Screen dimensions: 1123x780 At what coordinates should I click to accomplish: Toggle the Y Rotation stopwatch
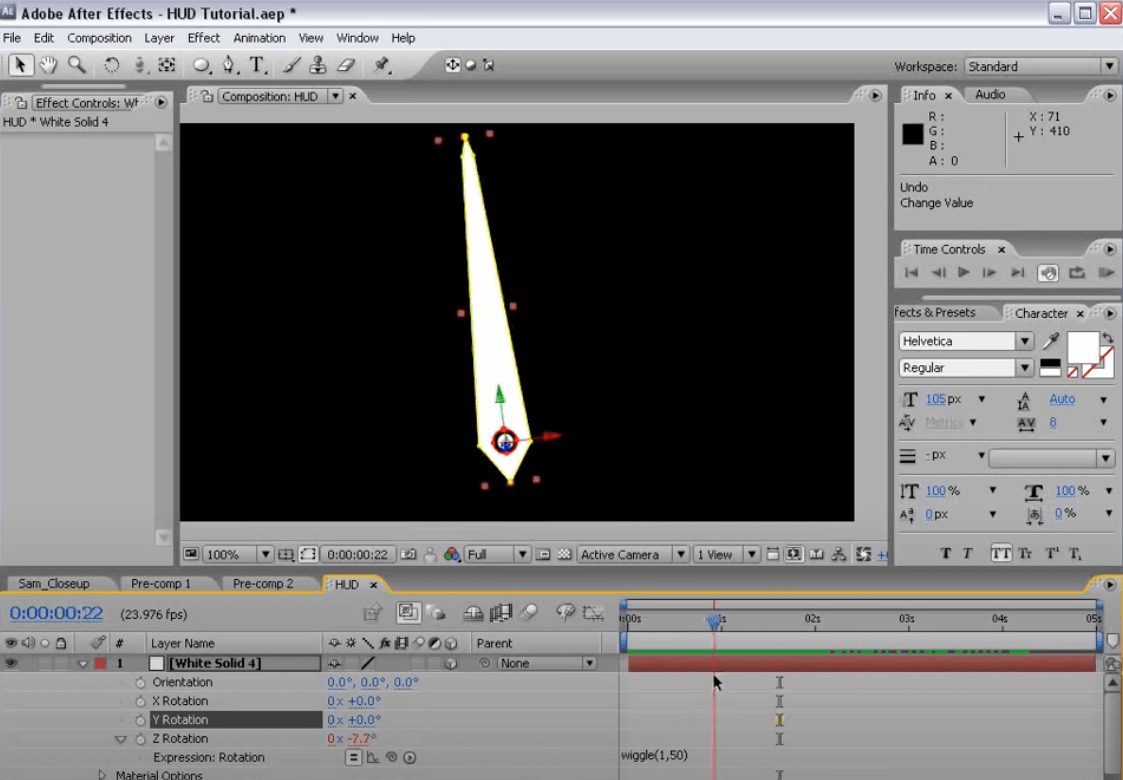point(140,720)
